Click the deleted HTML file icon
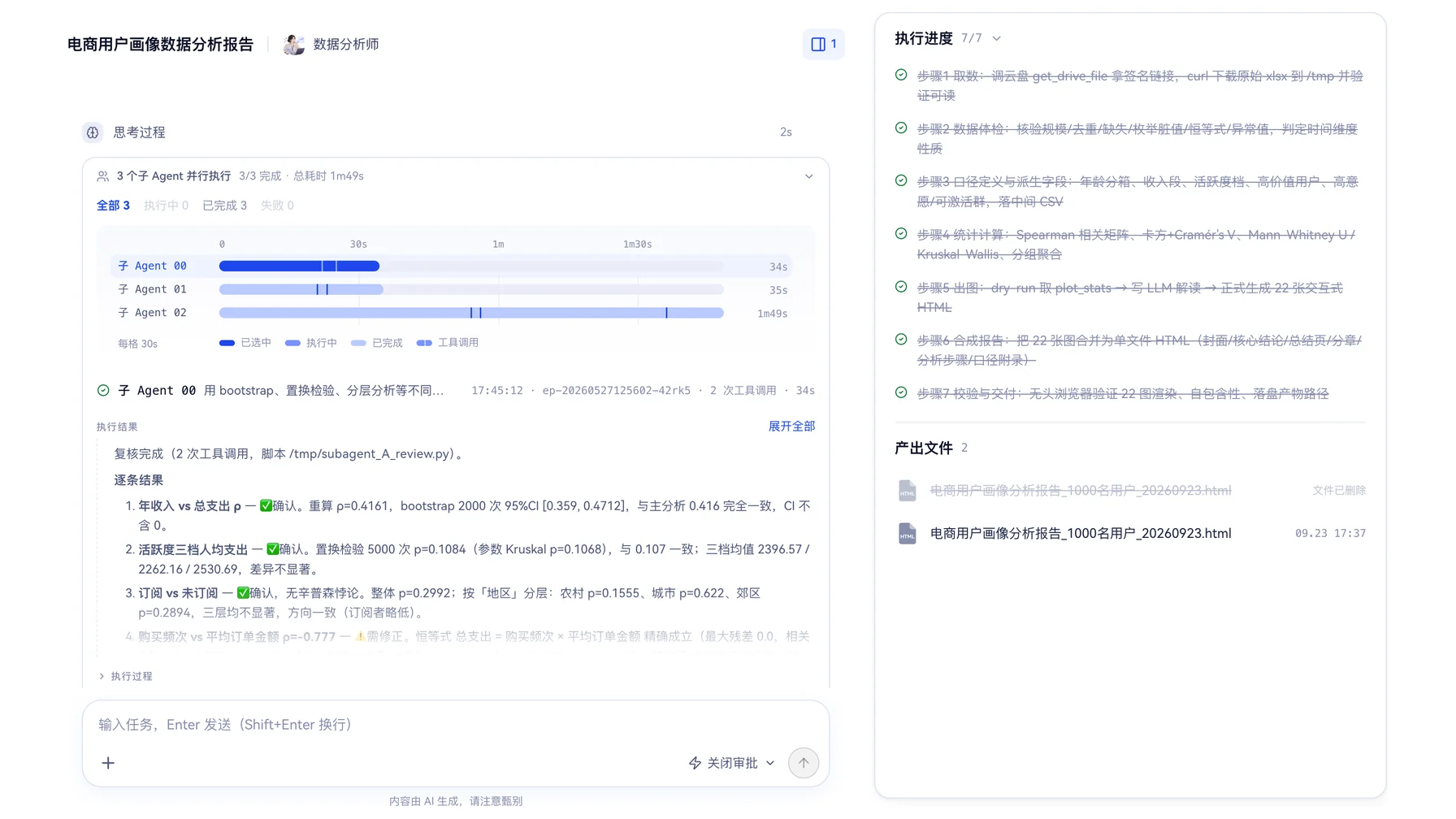This screenshot has height=819, width=1456. pyautogui.click(x=908, y=491)
